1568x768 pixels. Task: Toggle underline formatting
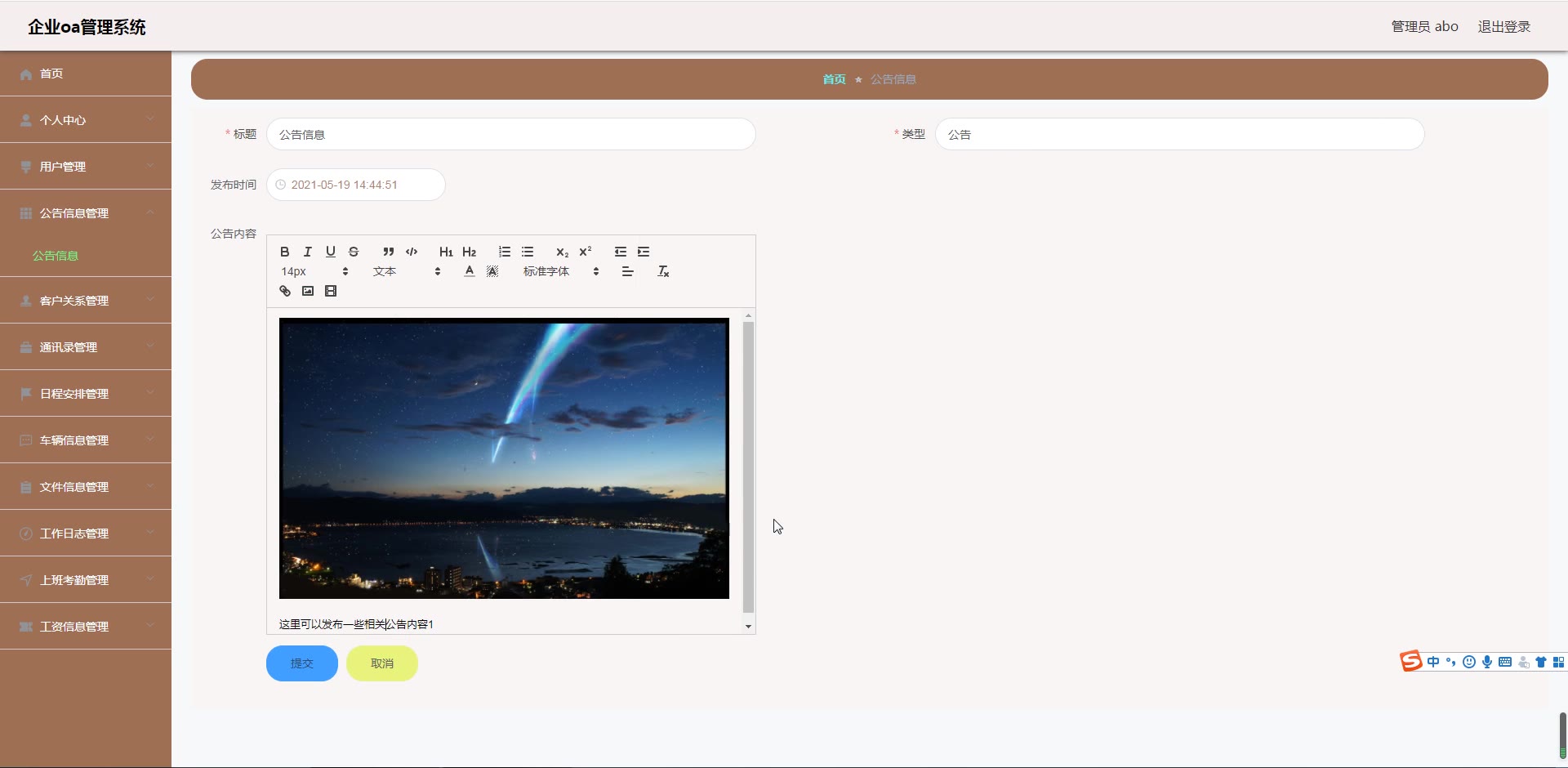[331, 252]
